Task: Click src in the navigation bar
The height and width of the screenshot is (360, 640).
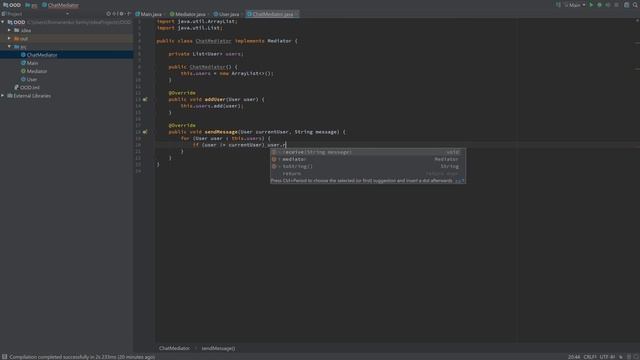Action: click(31, 5)
